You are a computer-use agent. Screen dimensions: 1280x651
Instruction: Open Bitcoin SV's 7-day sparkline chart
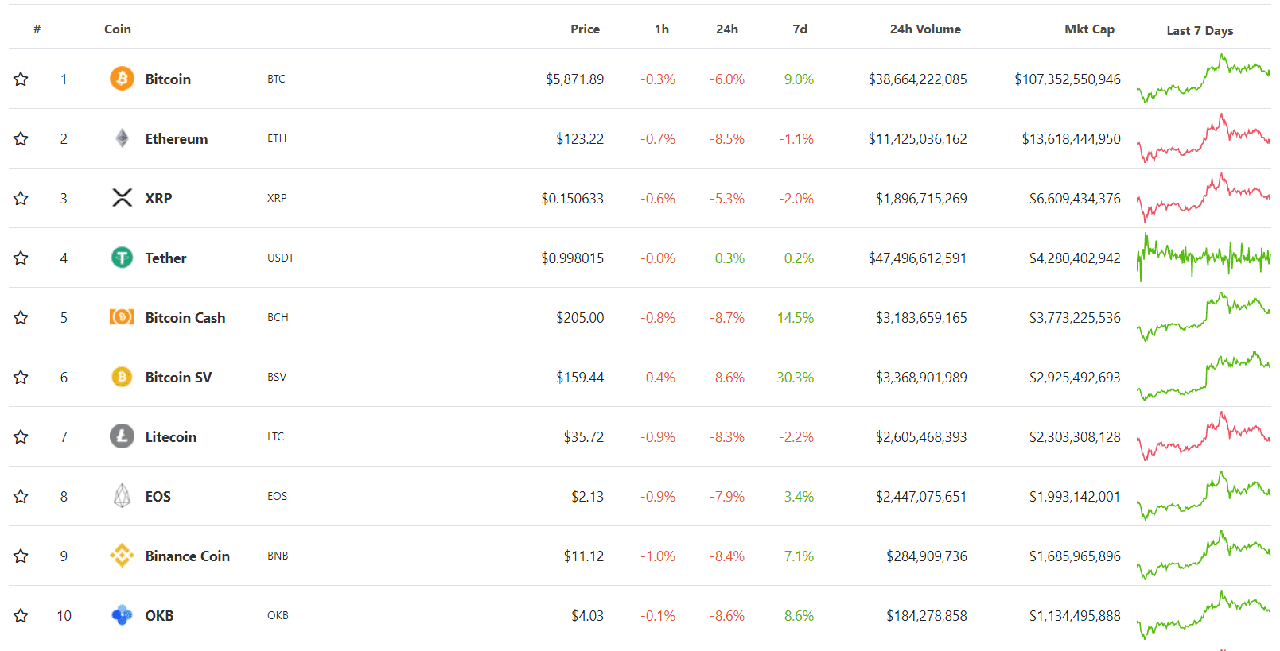[x=1203, y=376]
